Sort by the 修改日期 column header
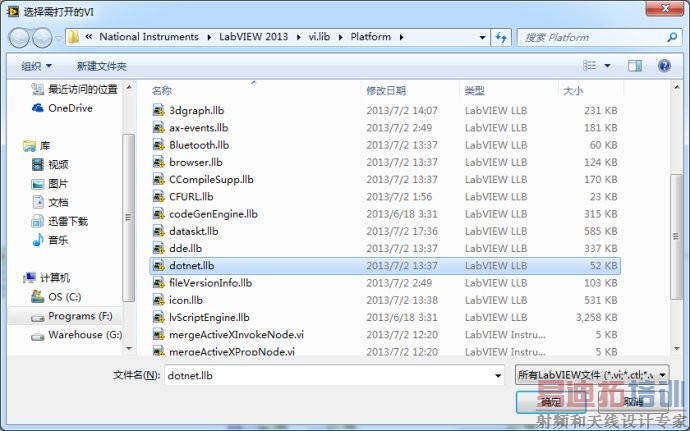This screenshot has height=431, width=690. pyautogui.click(x=386, y=91)
